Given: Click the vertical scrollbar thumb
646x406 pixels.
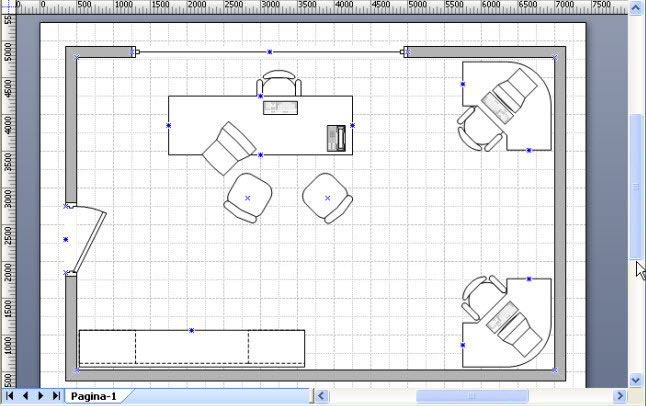Looking at the screenshot, I should (x=637, y=185).
